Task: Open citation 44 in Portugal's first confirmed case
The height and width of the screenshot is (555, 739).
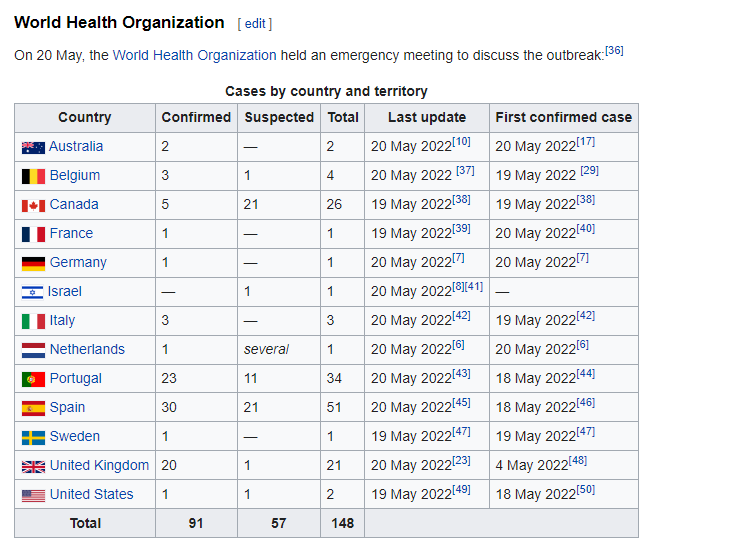Action: coord(586,374)
